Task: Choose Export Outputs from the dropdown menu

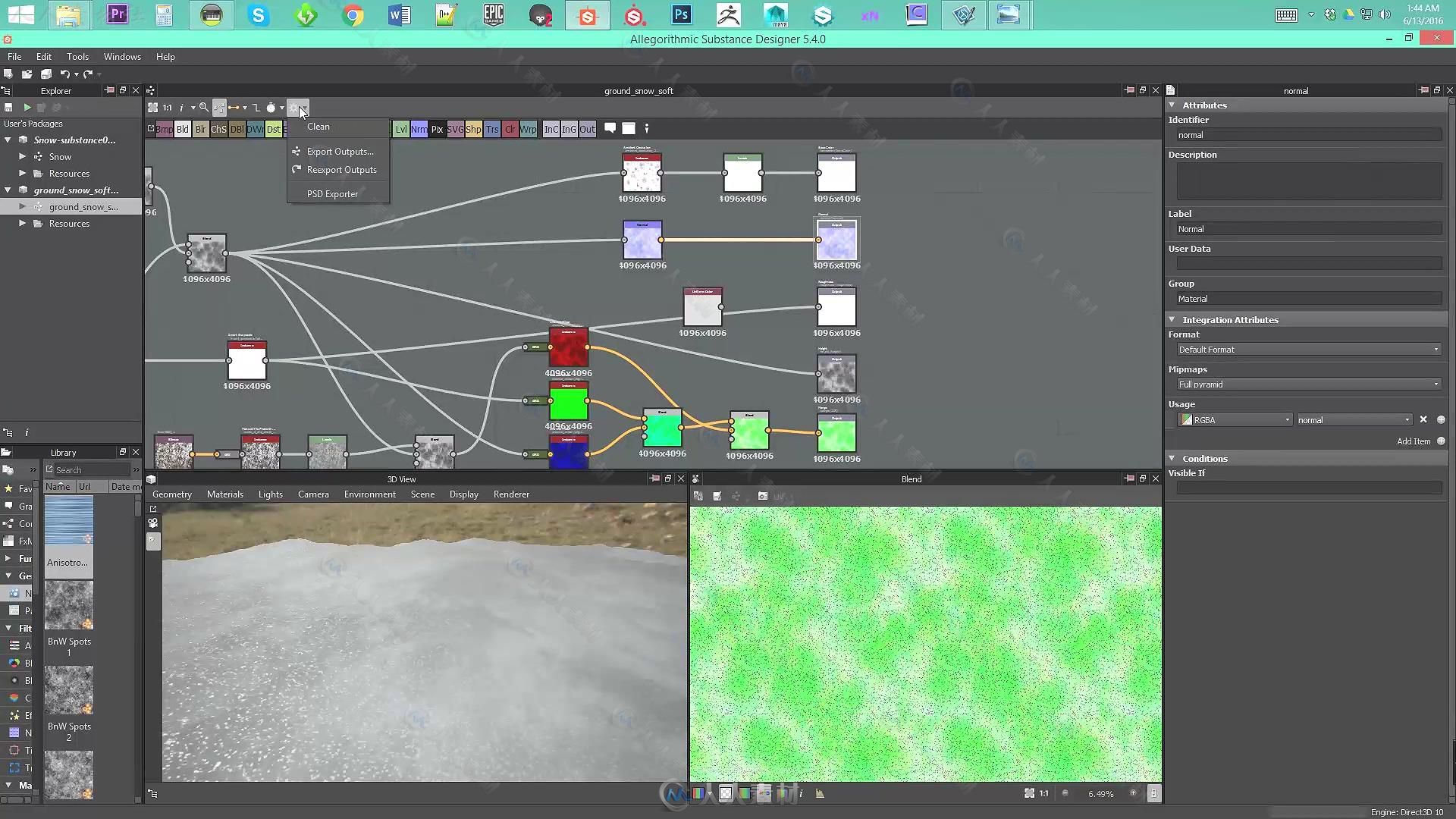Action: [338, 152]
